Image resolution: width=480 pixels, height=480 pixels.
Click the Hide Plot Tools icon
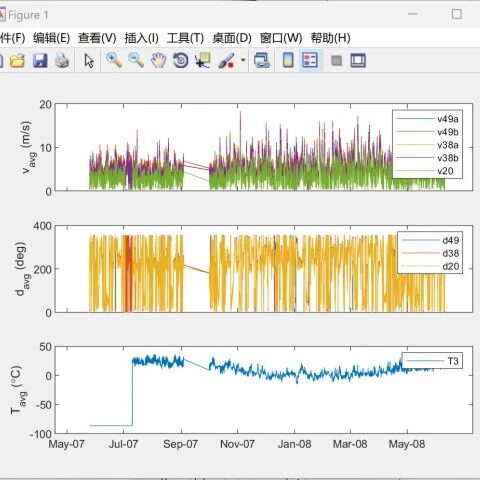(336, 61)
